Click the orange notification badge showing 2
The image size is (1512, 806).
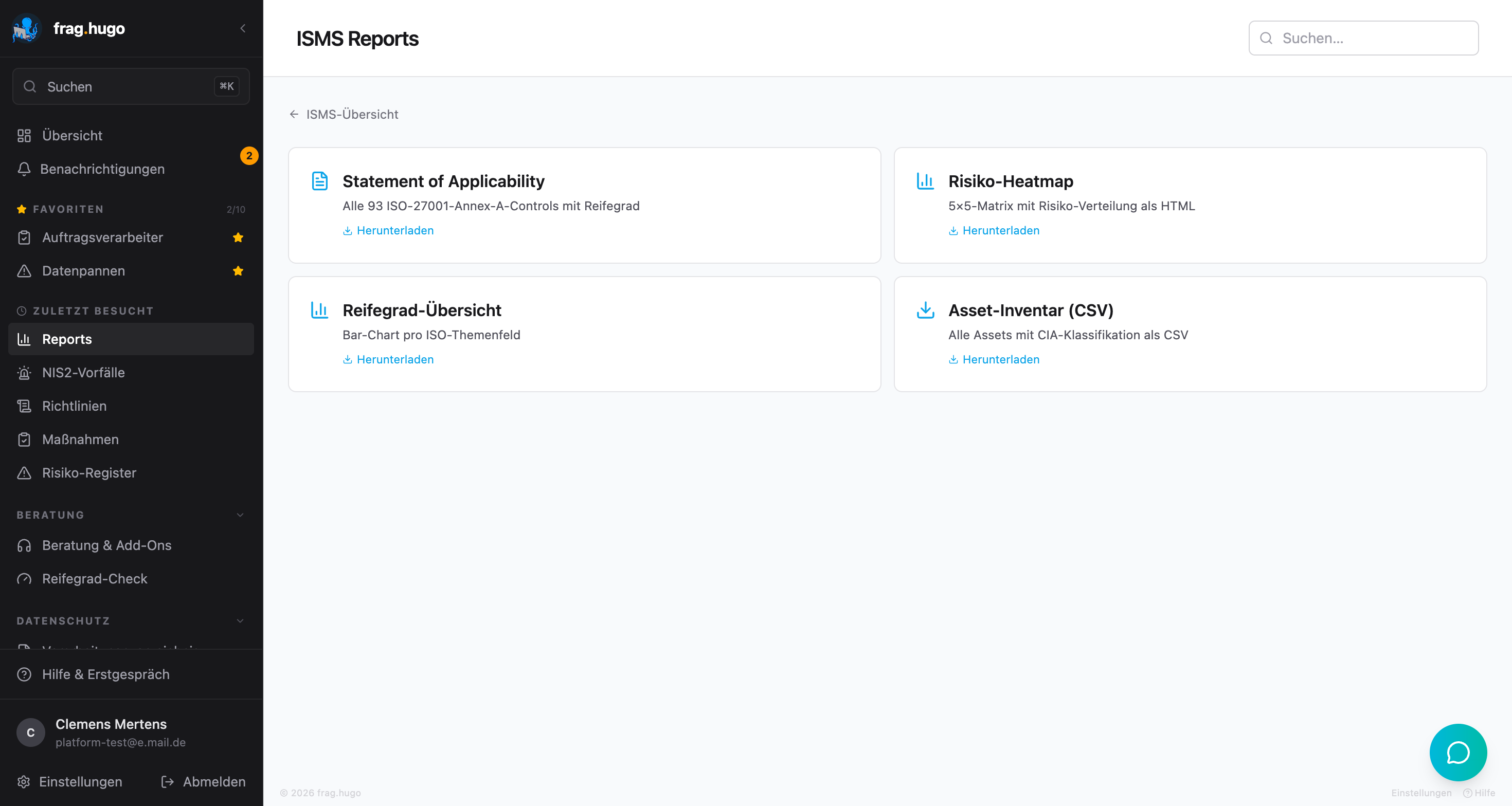tap(249, 156)
